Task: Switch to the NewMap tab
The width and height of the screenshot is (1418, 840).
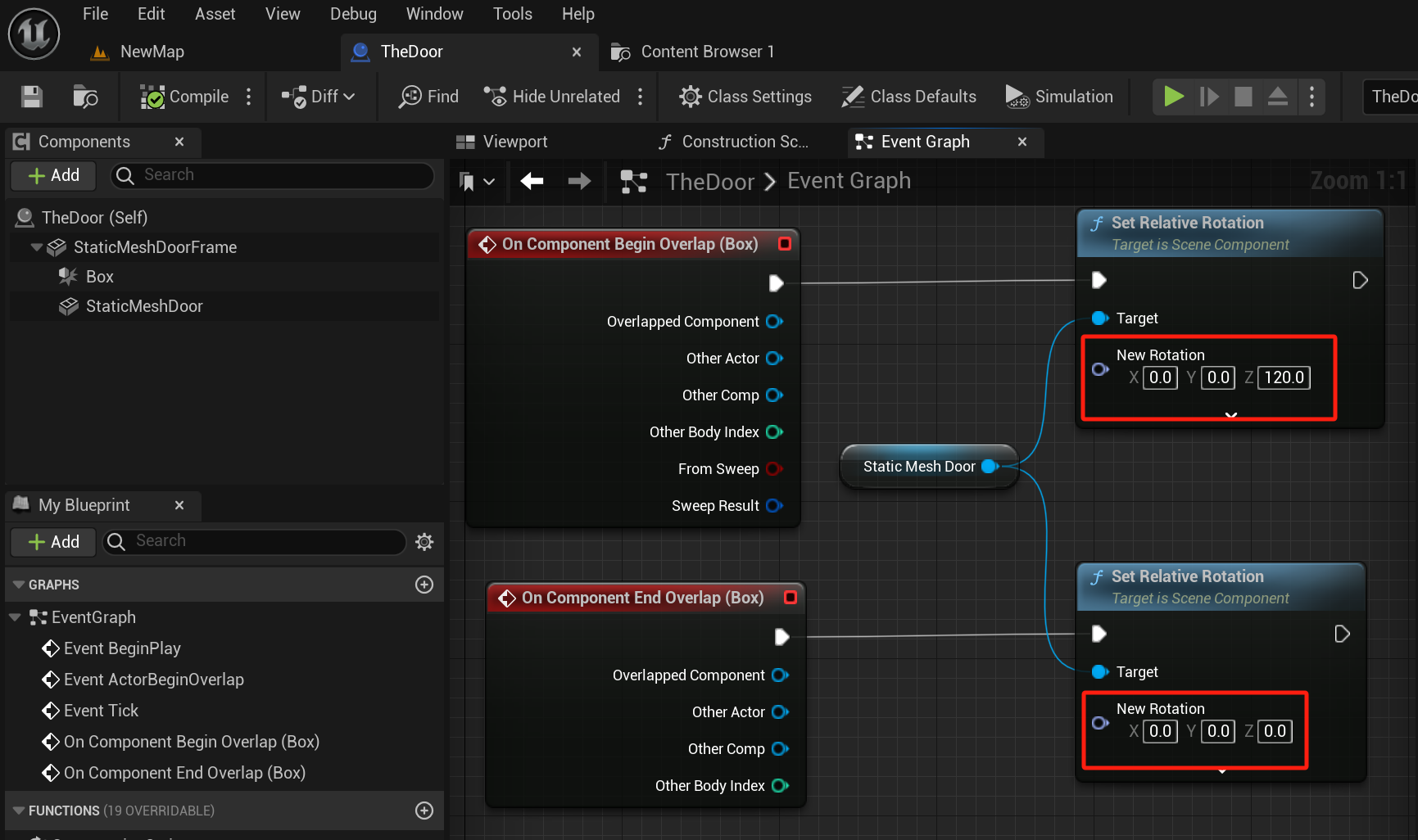Action: tap(138, 52)
